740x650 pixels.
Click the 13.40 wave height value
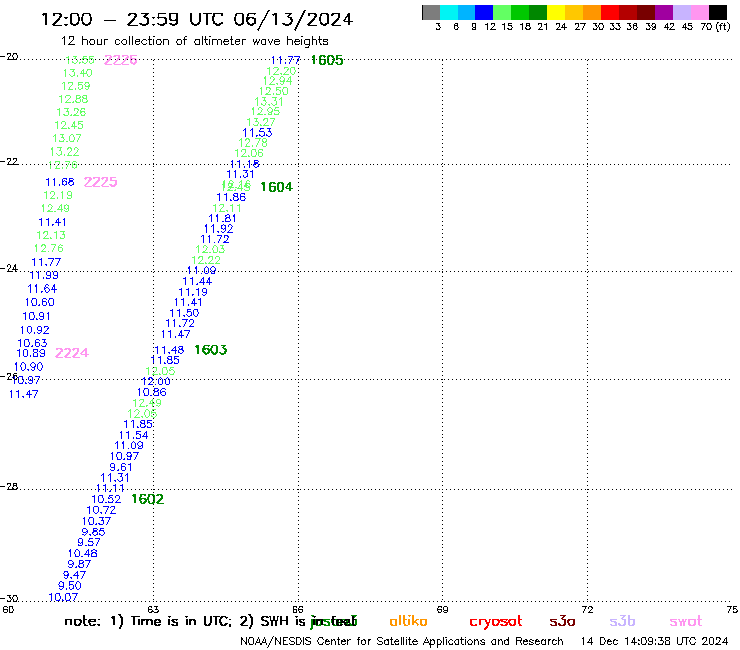[77, 73]
